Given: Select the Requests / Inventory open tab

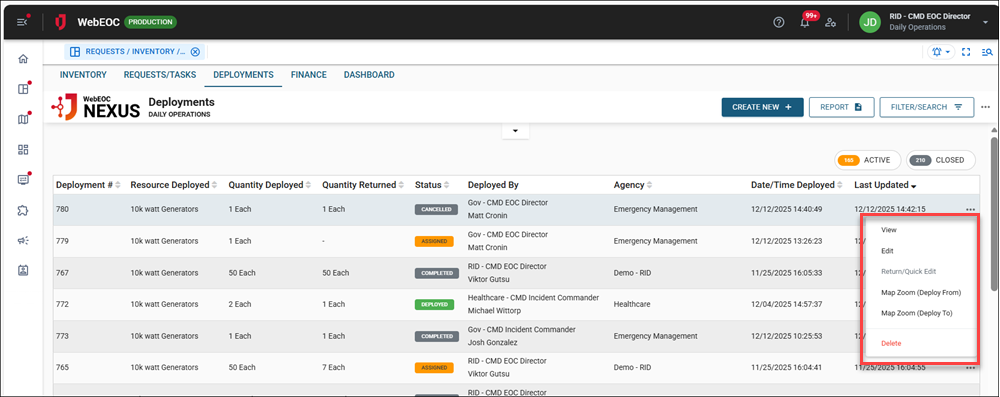Looking at the screenshot, I should tap(135, 52).
